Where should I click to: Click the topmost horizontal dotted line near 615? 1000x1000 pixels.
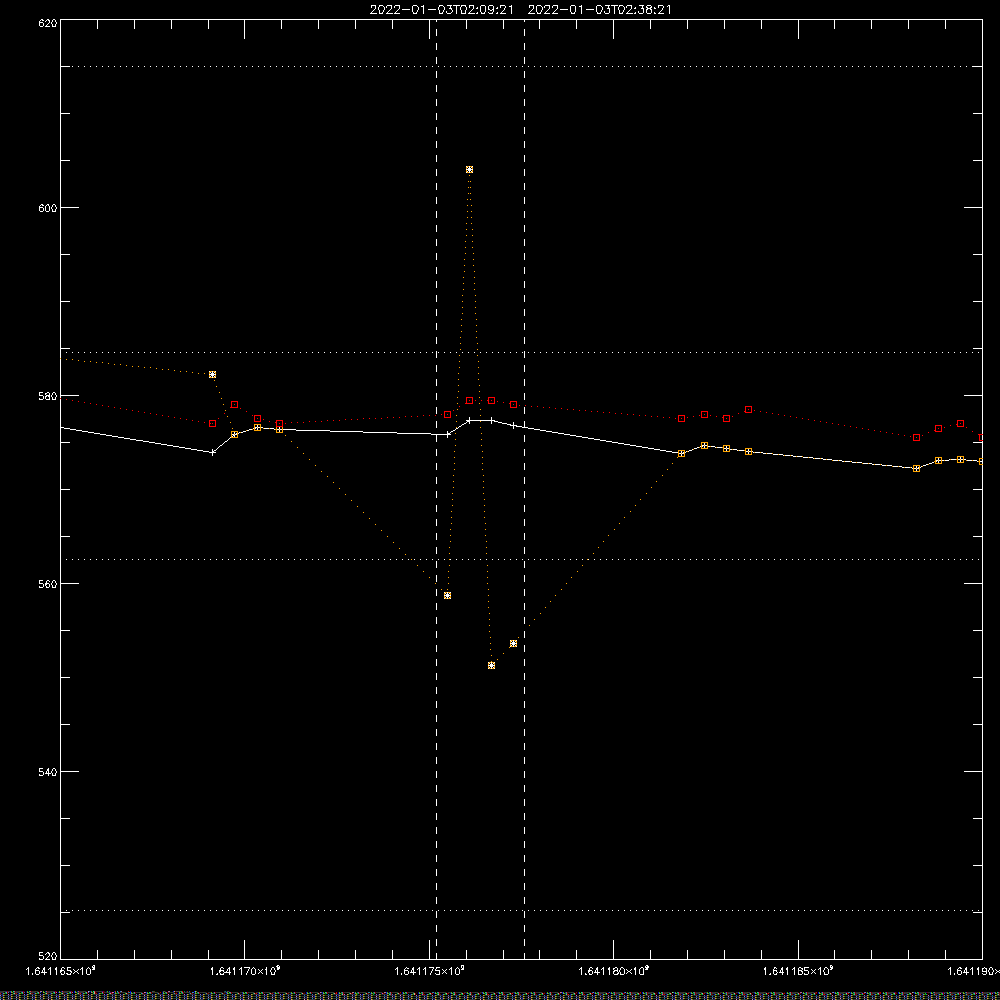521,66
